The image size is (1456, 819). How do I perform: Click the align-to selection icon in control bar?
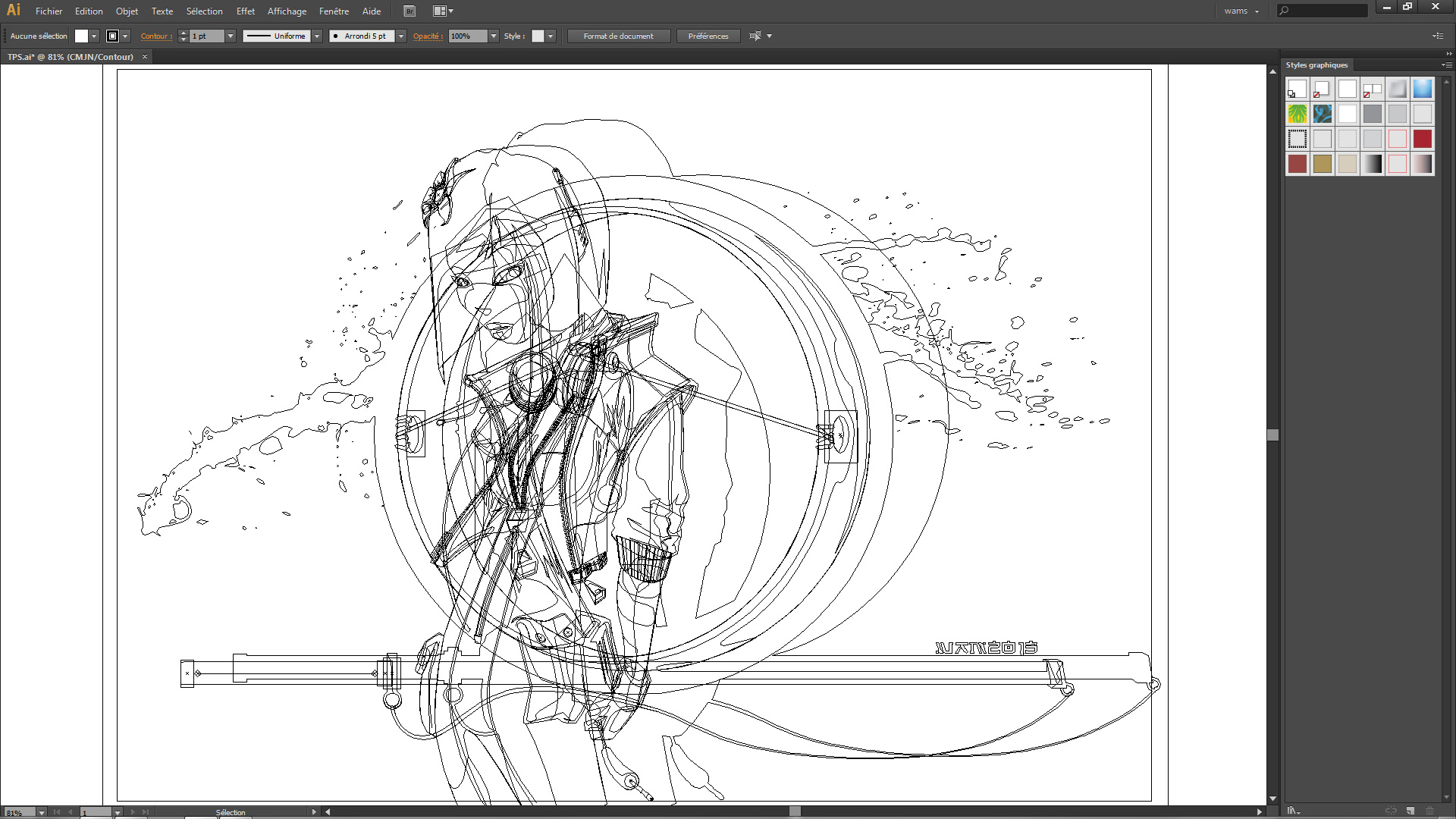pos(755,36)
